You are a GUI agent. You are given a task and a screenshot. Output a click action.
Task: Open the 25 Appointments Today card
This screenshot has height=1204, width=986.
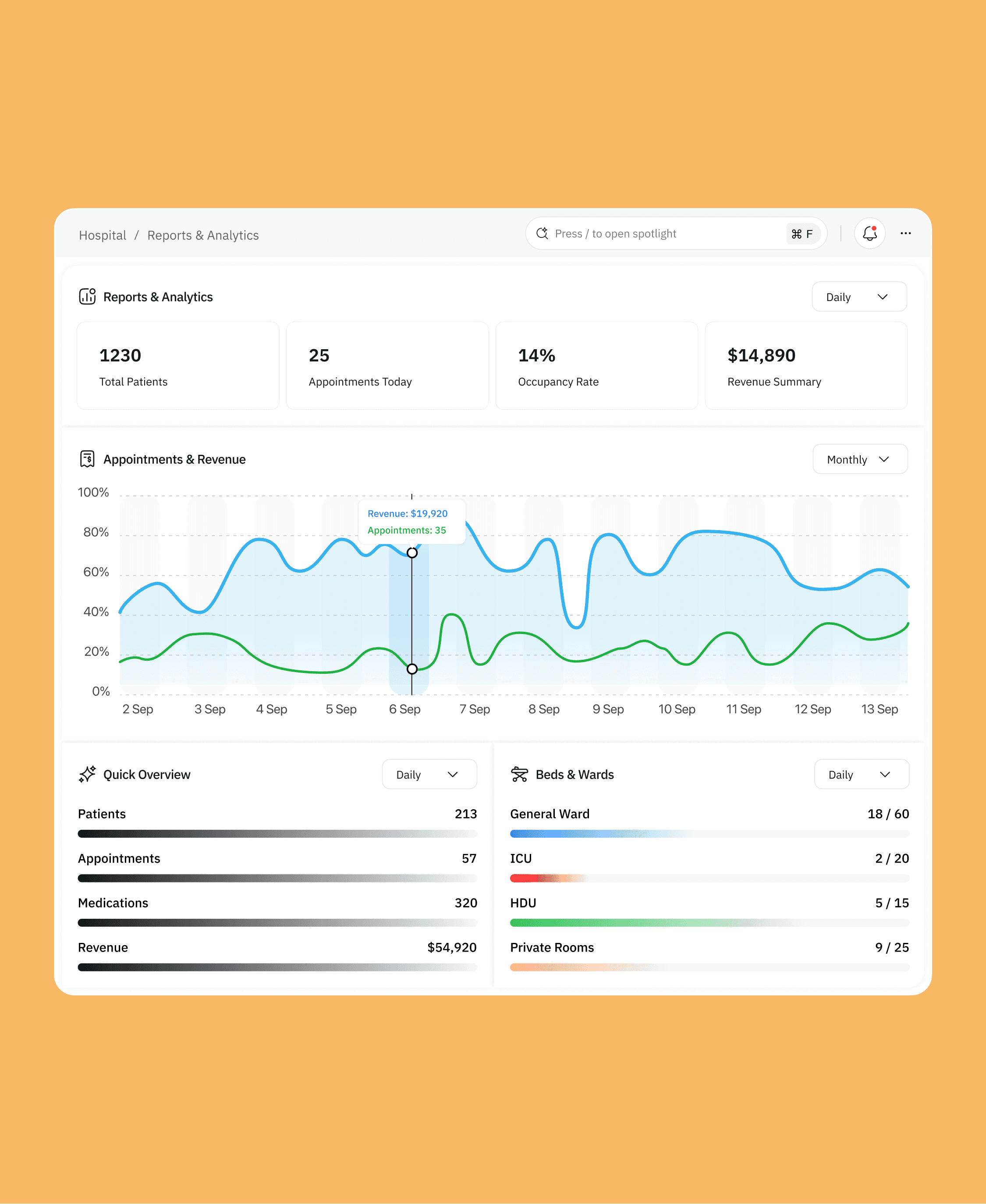tap(387, 365)
